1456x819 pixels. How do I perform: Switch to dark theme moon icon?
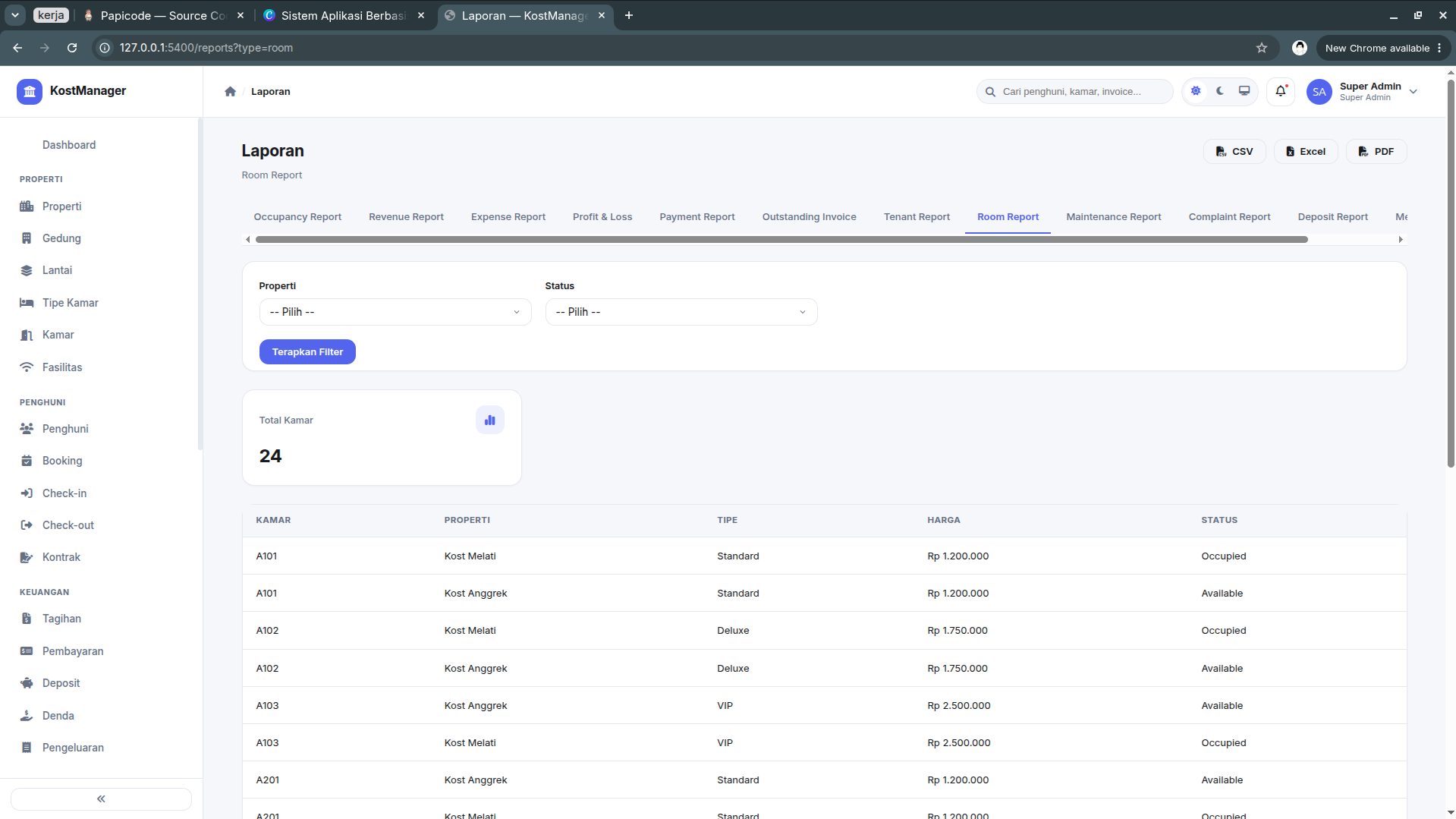coord(1220,91)
